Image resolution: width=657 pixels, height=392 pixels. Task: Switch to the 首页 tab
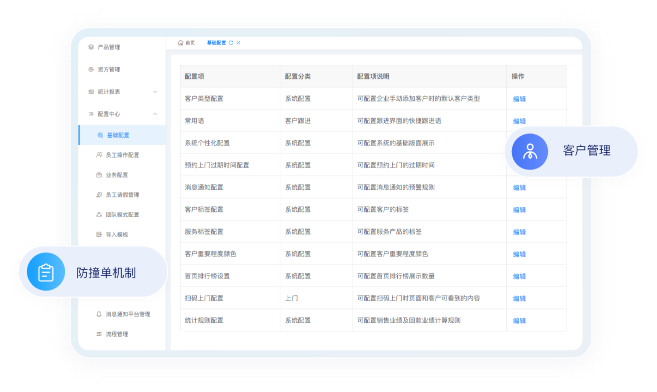pyautogui.click(x=190, y=43)
